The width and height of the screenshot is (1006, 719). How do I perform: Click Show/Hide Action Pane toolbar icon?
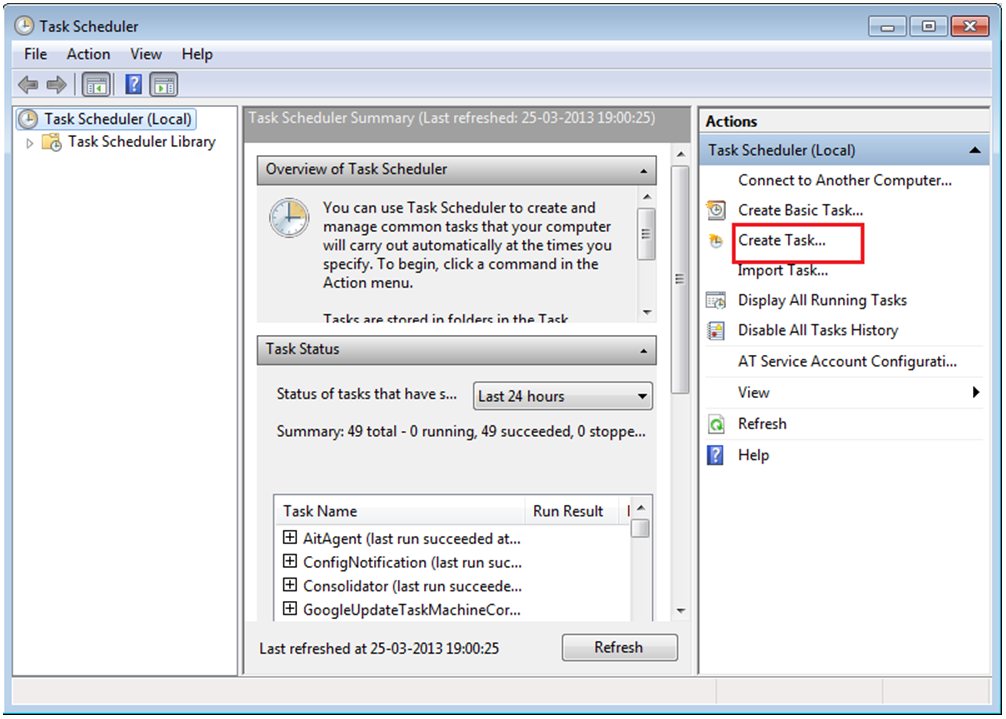pyautogui.click(x=164, y=85)
